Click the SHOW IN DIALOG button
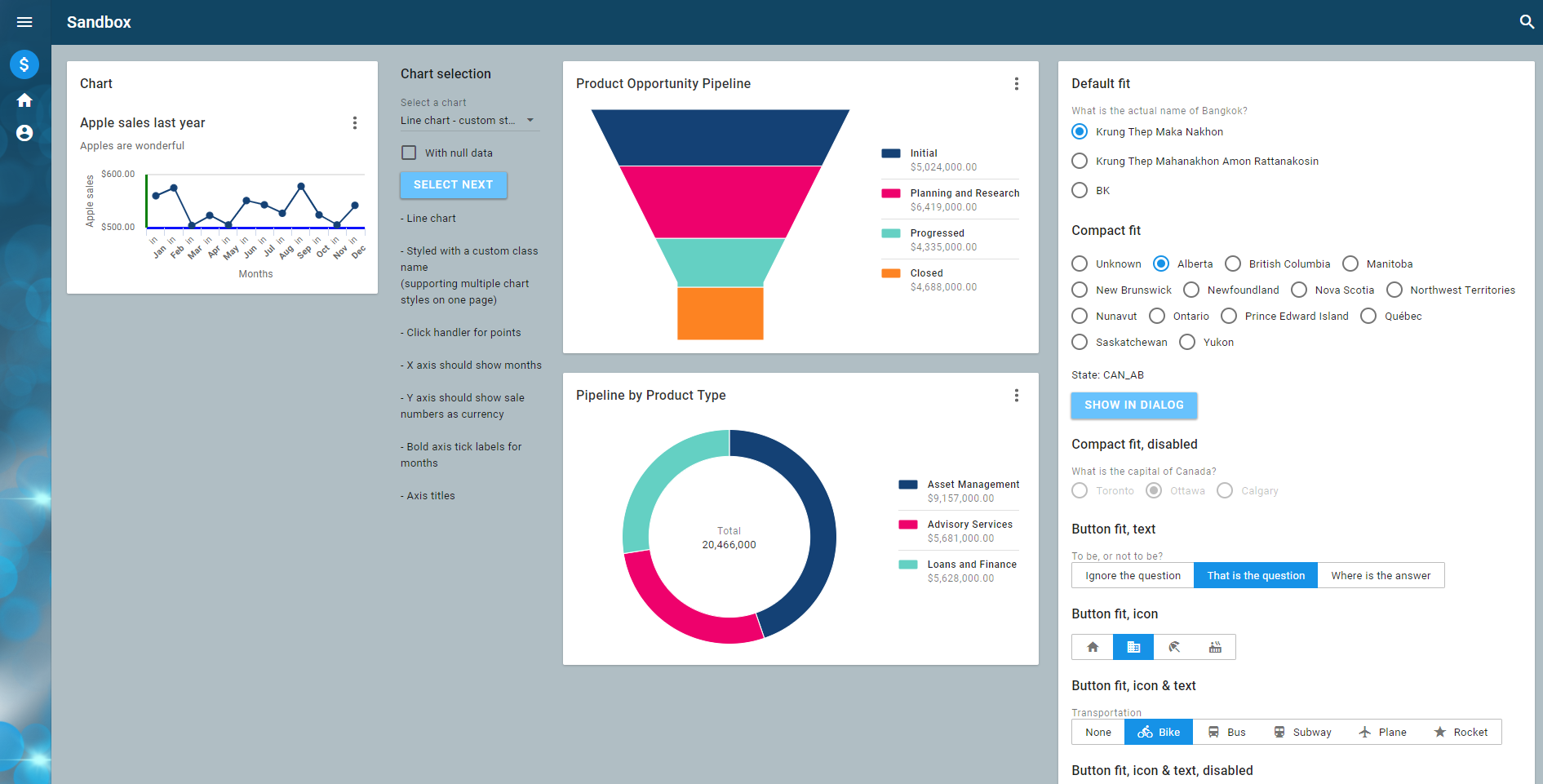Image resolution: width=1543 pixels, height=784 pixels. (1133, 405)
